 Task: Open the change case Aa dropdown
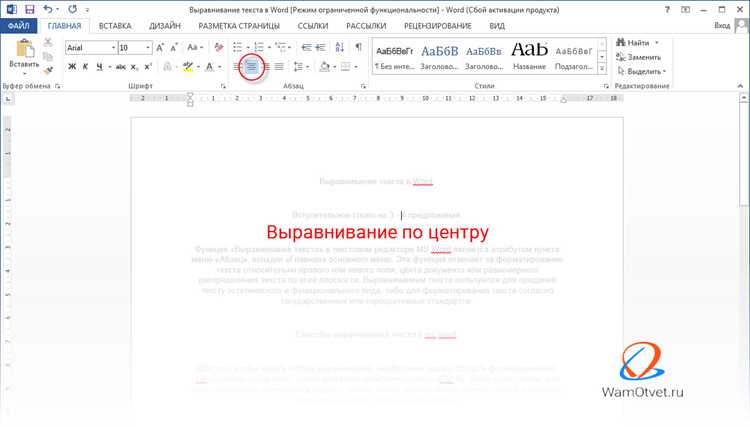[195, 47]
